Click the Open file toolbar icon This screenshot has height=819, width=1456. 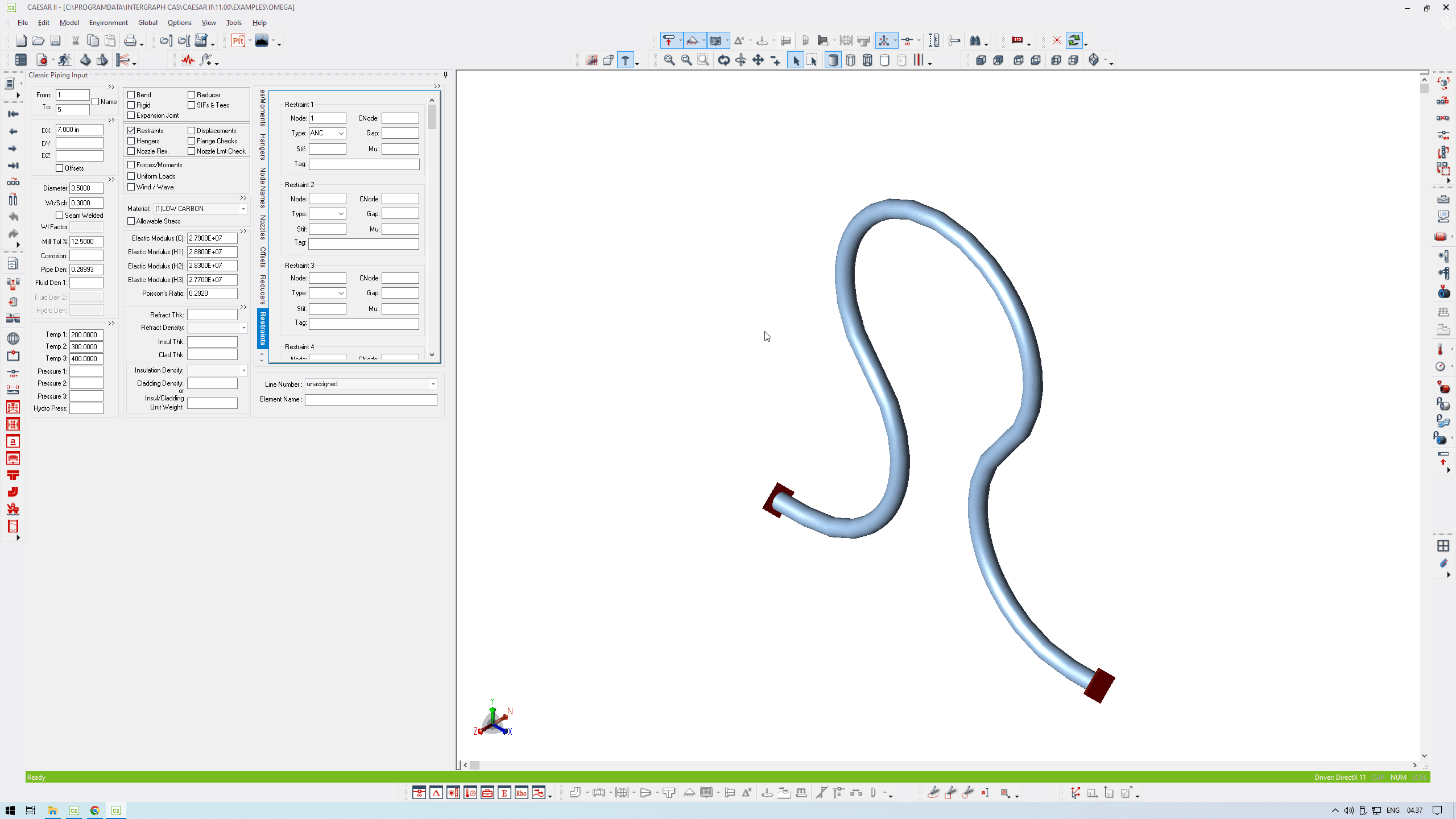pyautogui.click(x=38, y=40)
